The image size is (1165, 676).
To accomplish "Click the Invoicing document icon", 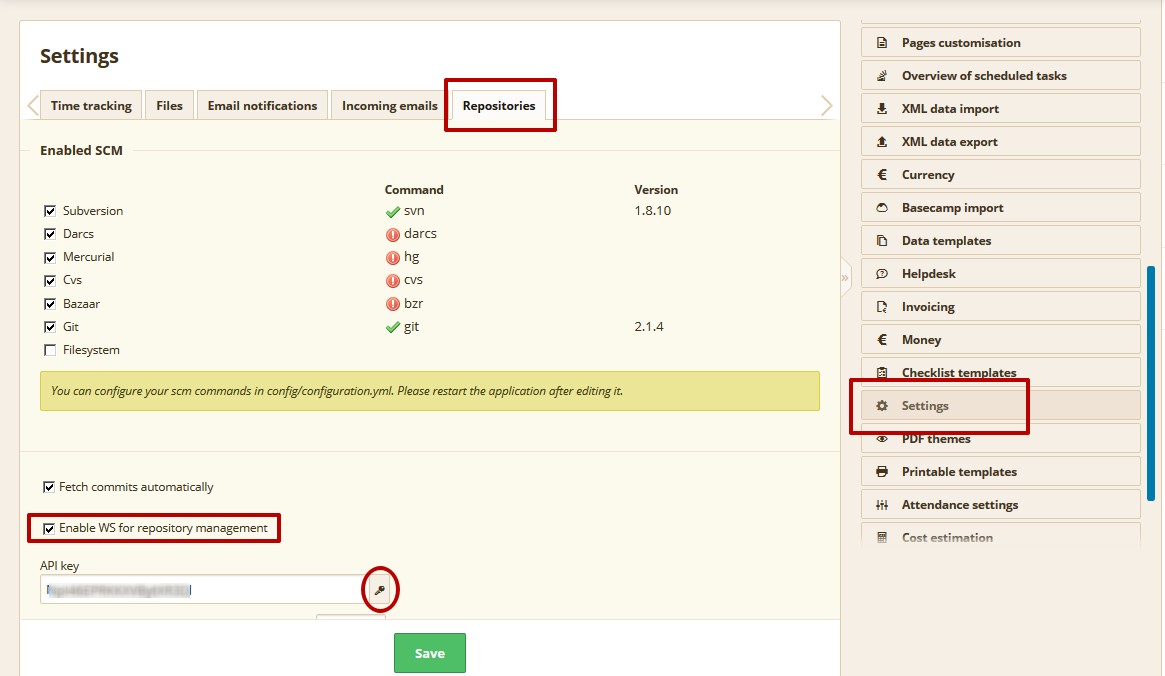I will (881, 305).
